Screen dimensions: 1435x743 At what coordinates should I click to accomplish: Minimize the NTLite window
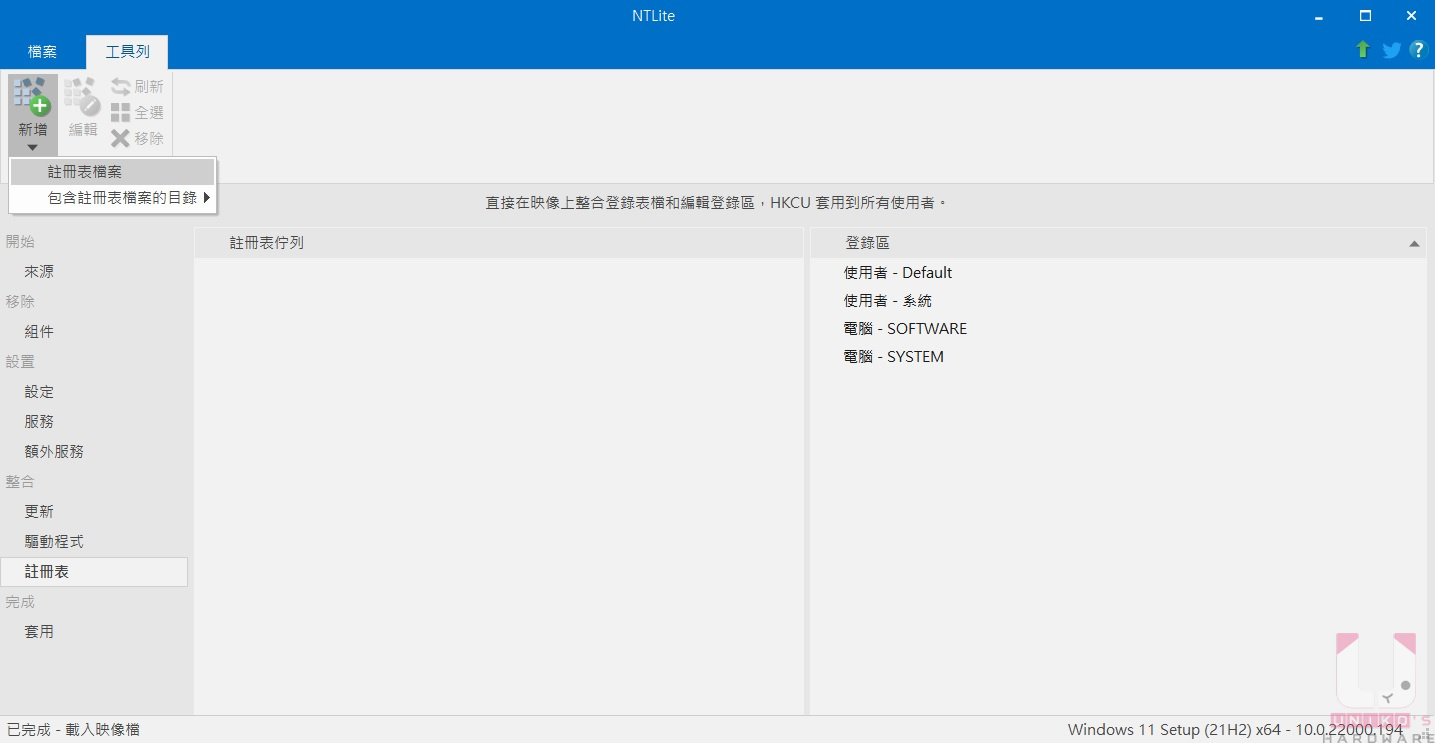point(1318,16)
